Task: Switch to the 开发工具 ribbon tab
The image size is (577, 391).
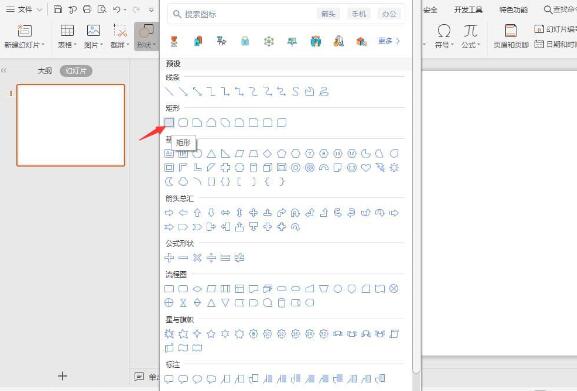Action: point(468,10)
